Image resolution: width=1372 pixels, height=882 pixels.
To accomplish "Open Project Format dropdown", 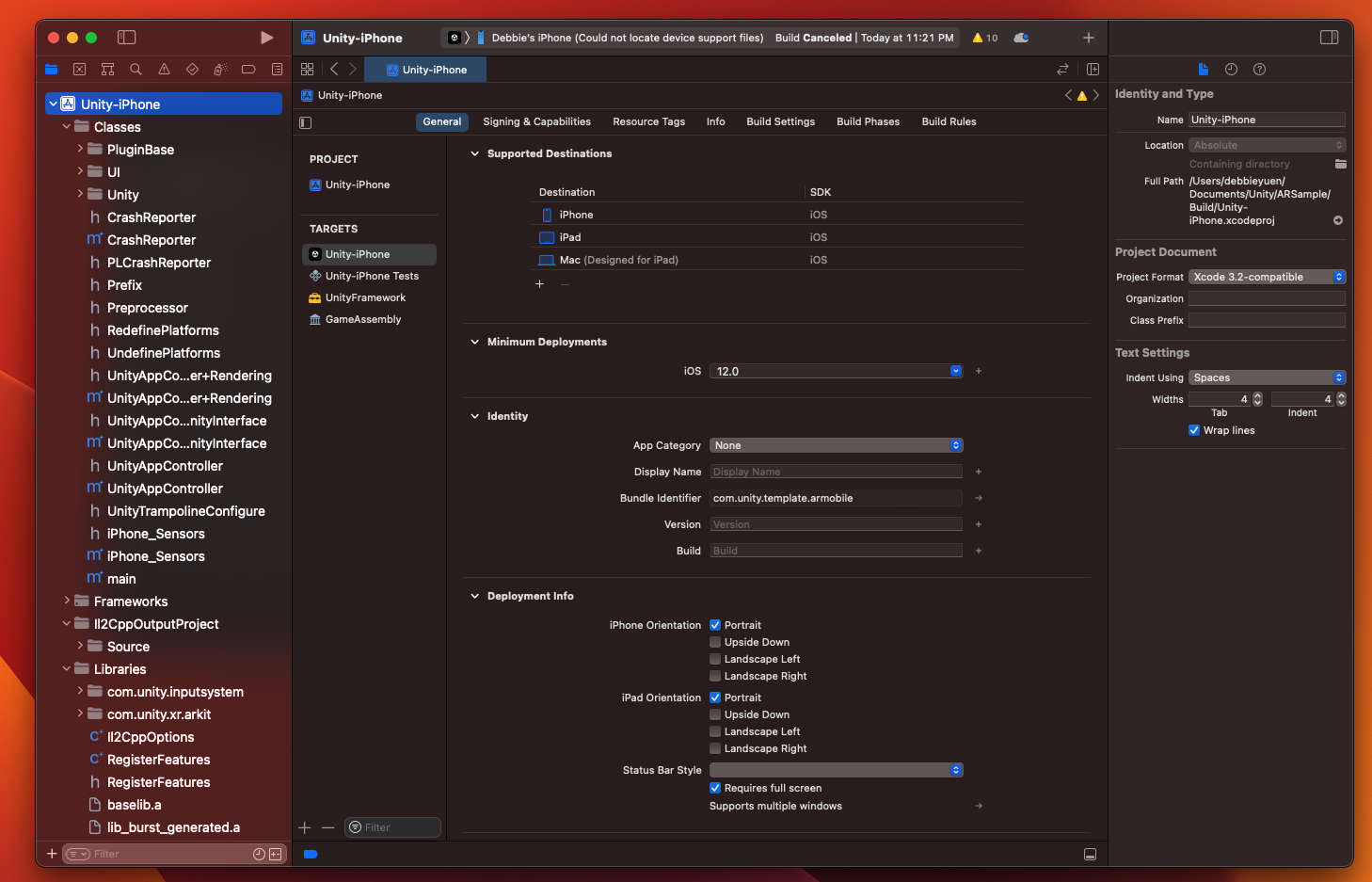I will tap(1268, 277).
